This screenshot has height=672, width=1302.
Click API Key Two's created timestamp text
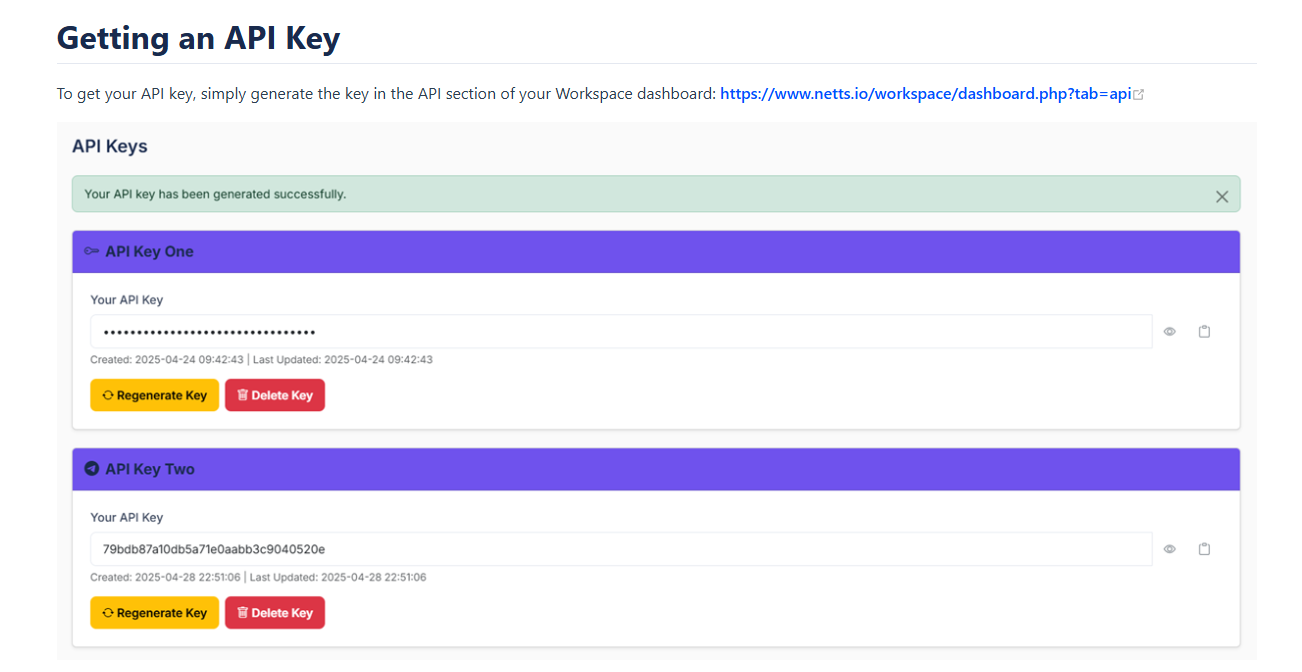pyautogui.click(x=165, y=577)
